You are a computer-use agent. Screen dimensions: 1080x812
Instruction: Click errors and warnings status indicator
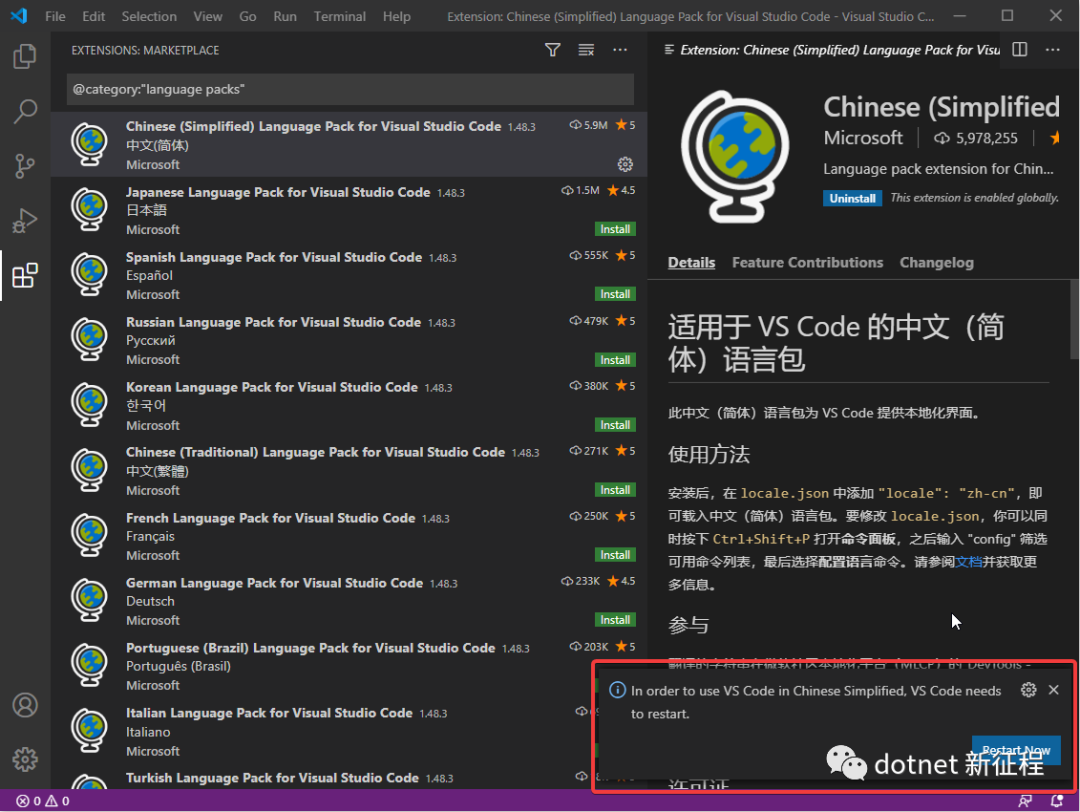pyautogui.click(x=43, y=801)
